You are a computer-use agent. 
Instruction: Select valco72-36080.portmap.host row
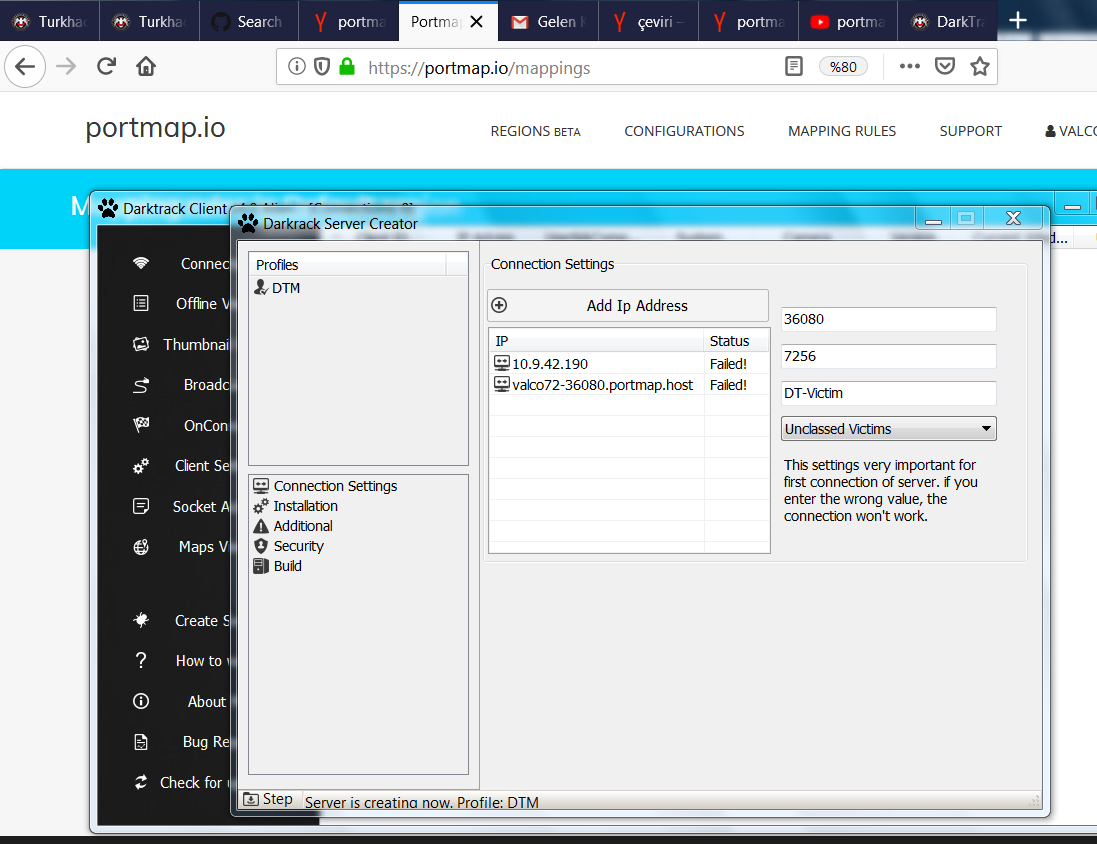(629, 384)
